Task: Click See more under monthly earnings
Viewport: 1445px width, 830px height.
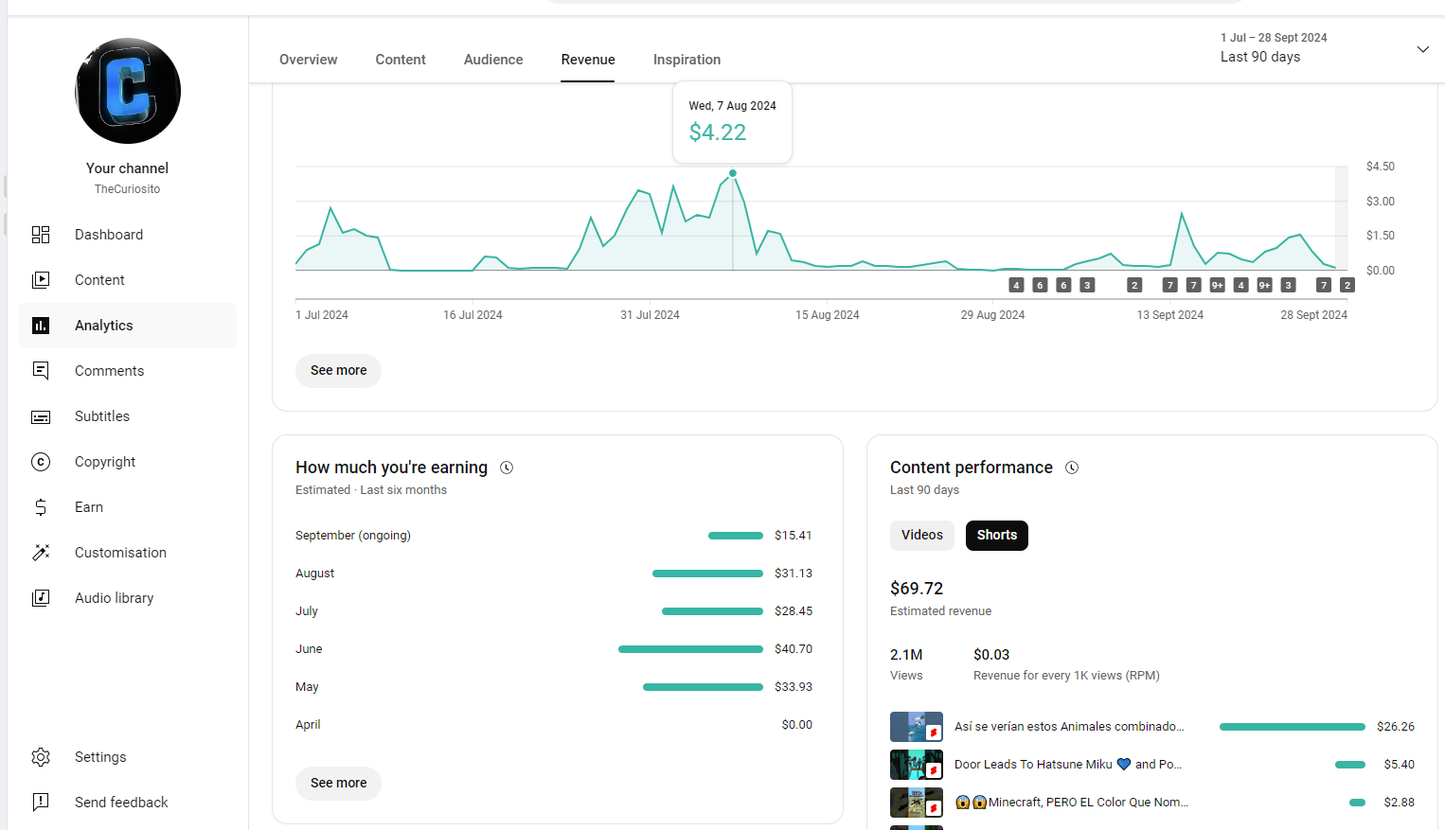Action: pos(338,783)
